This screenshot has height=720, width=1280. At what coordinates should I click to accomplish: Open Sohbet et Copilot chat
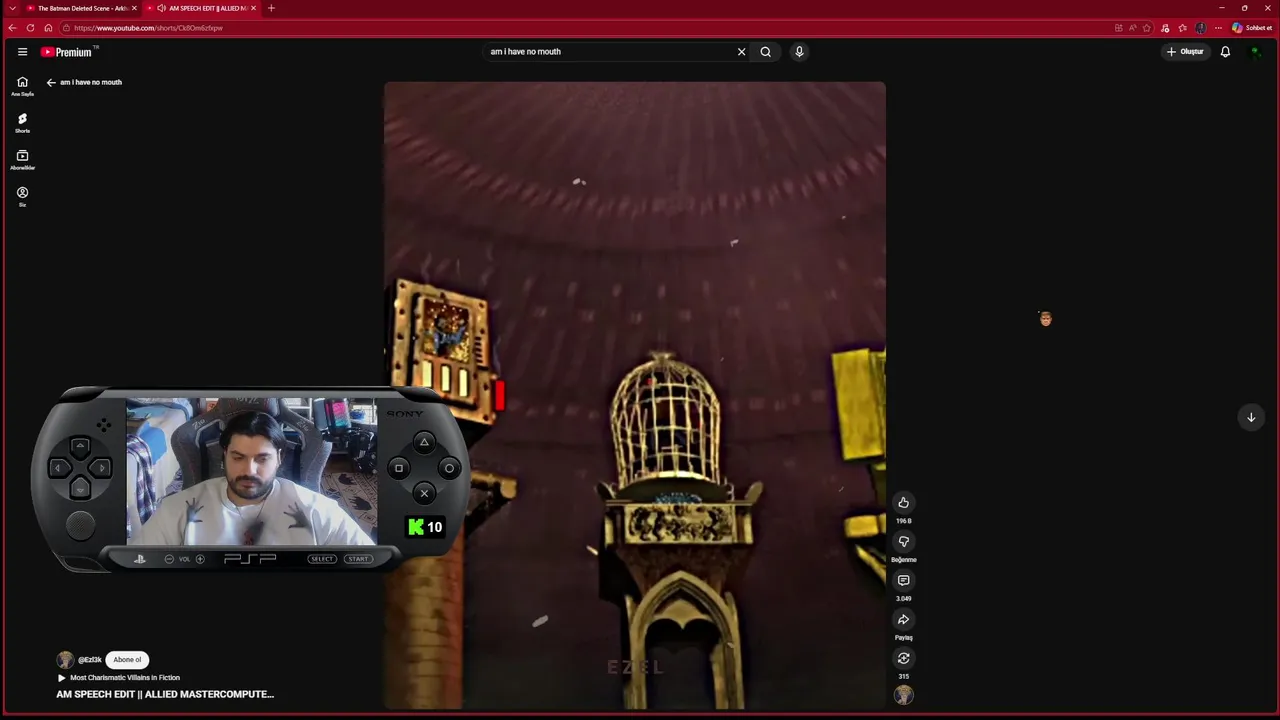pyautogui.click(x=1252, y=28)
